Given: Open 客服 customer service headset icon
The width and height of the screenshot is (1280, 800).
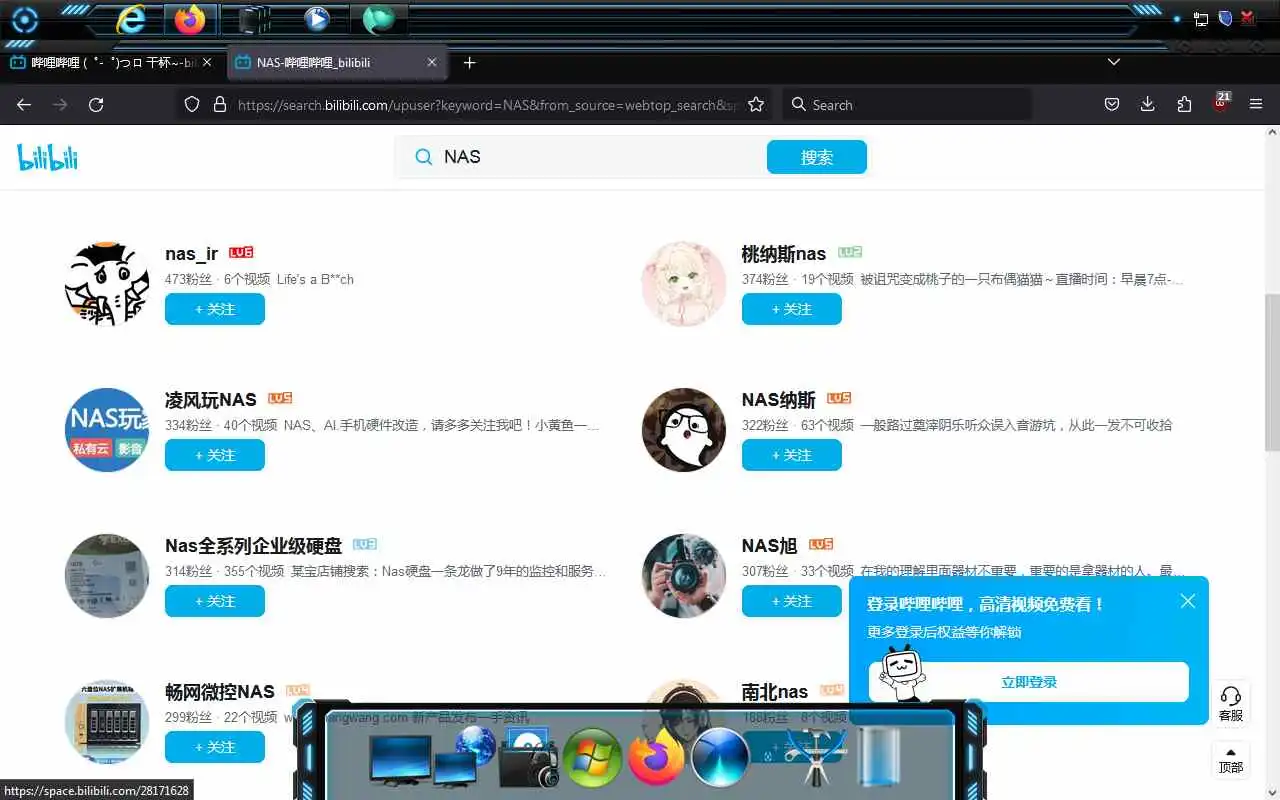Looking at the screenshot, I should (x=1231, y=703).
